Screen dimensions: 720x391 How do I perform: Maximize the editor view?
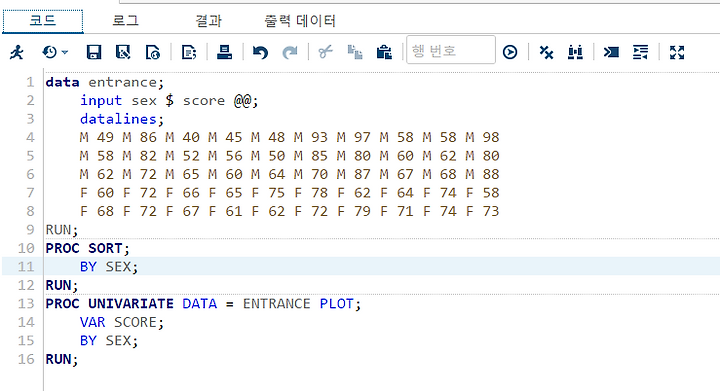pyautogui.click(x=677, y=52)
